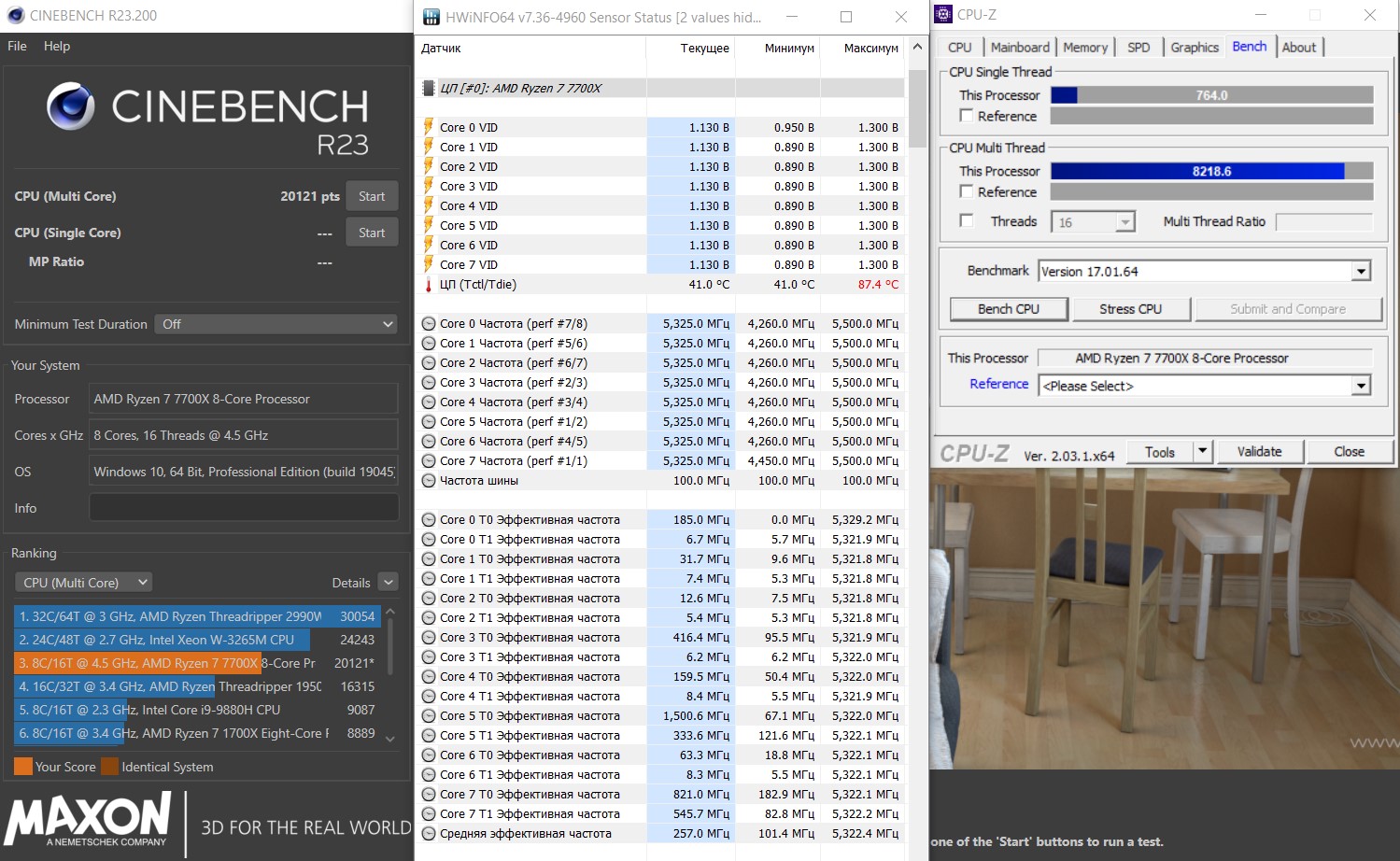Start the CPU (Multi Core) test
The width and height of the screenshot is (1400, 861).
[x=372, y=196]
